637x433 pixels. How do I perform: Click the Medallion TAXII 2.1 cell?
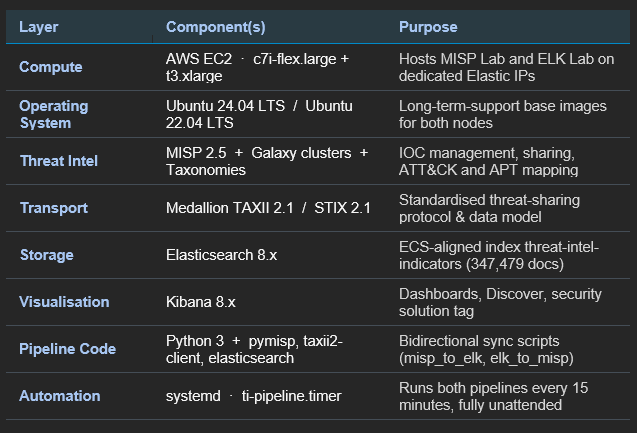click(x=268, y=208)
